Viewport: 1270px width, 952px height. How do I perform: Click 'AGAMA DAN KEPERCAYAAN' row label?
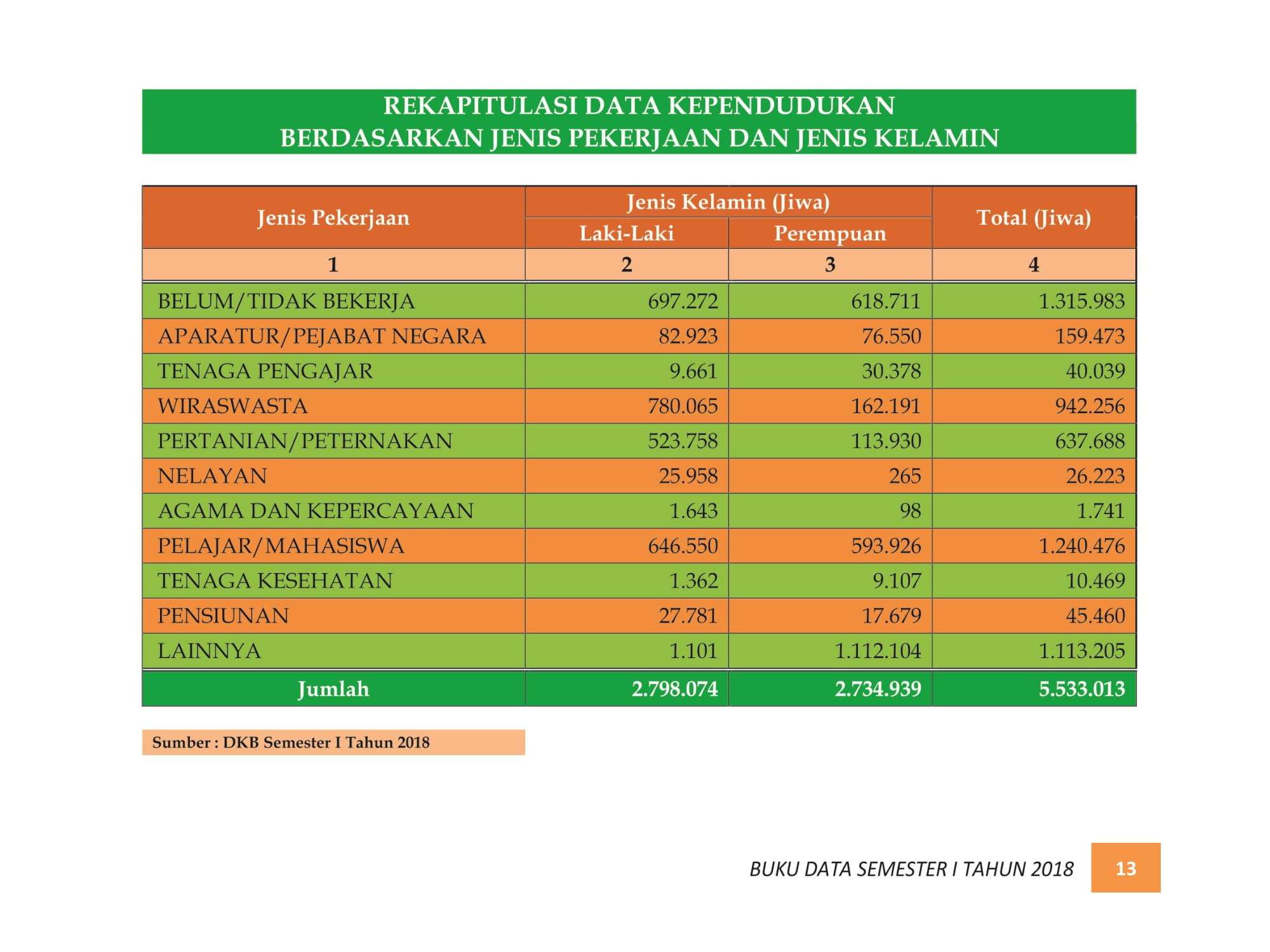click(316, 510)
